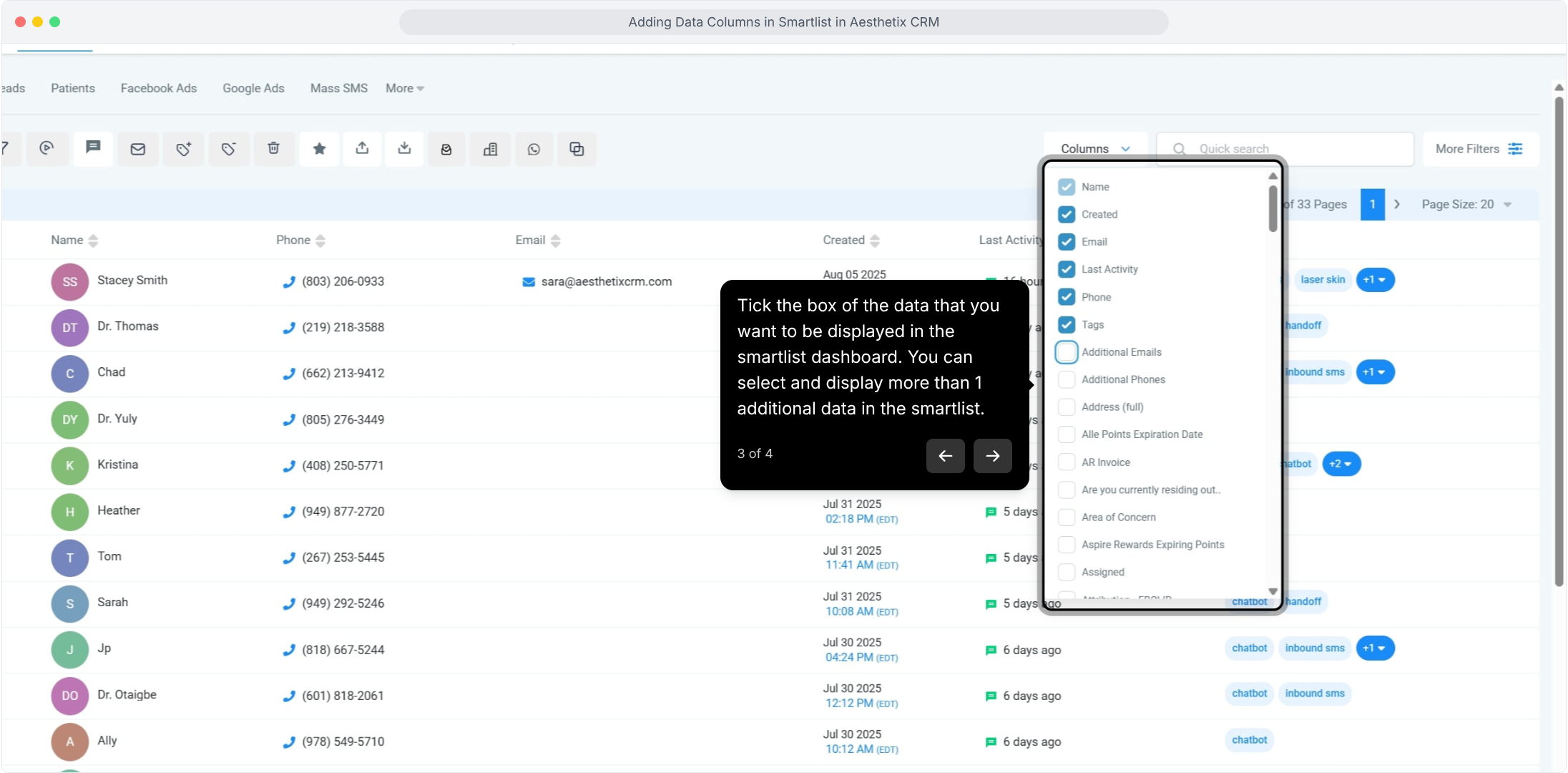Click the laser skin tag
Image resolution: width=1568 pixels, height=773 pixels.
[1323, 280]
